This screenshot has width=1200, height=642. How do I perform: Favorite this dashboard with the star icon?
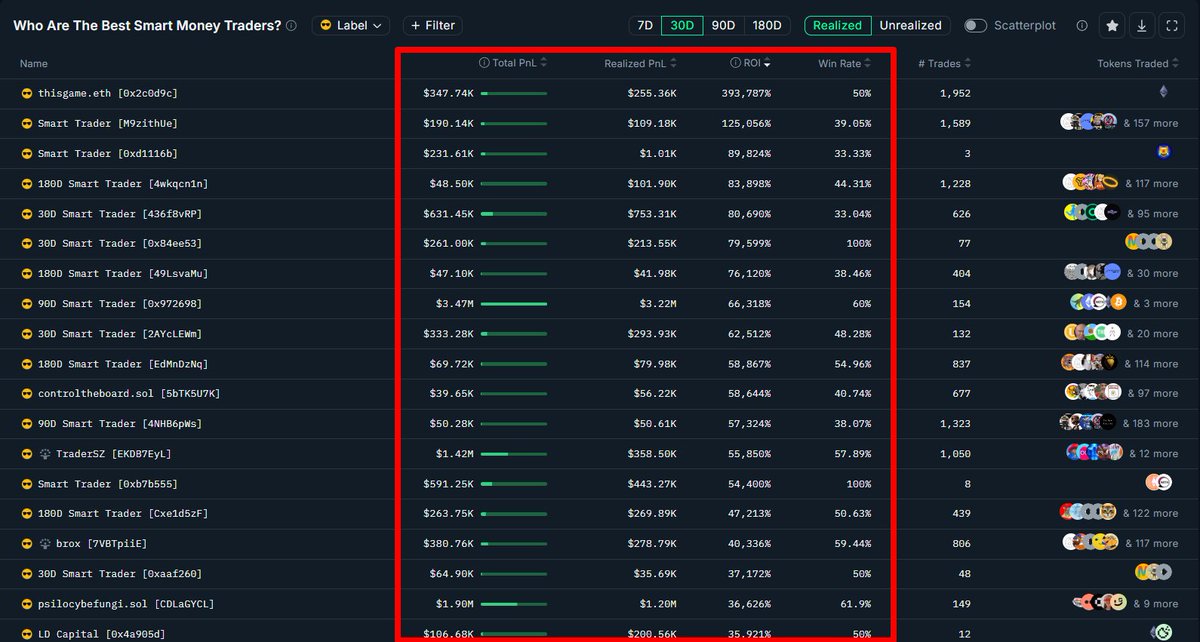coord(1113,26)
